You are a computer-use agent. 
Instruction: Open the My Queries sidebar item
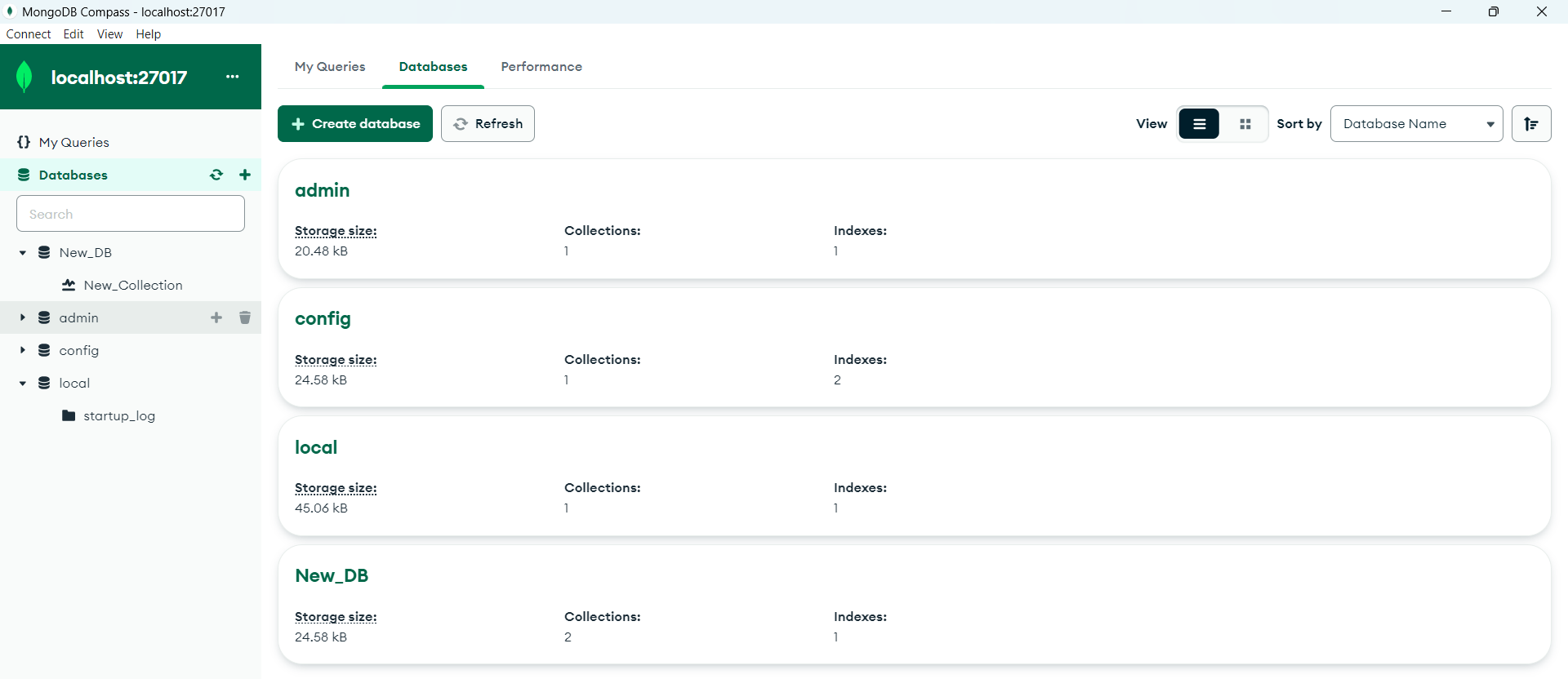[x=73, y=142]
